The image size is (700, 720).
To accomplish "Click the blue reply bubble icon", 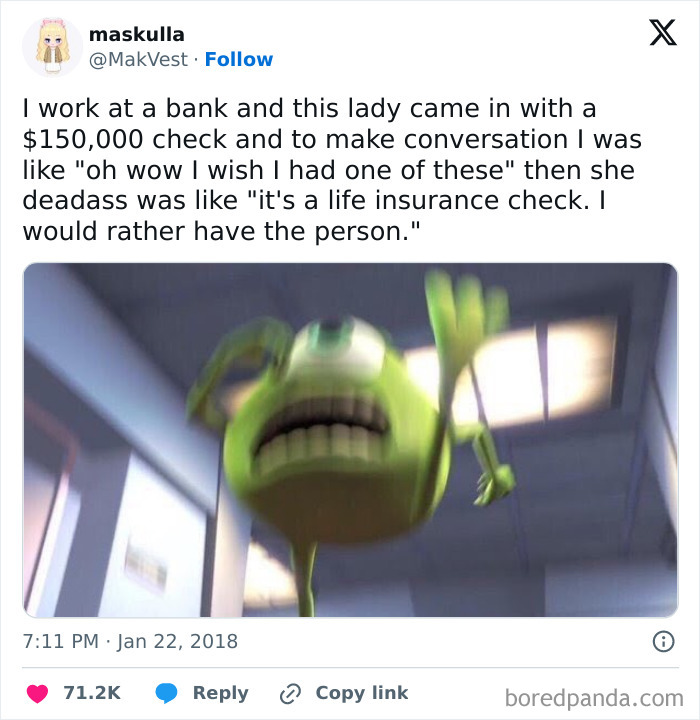I will pos(166,693).
